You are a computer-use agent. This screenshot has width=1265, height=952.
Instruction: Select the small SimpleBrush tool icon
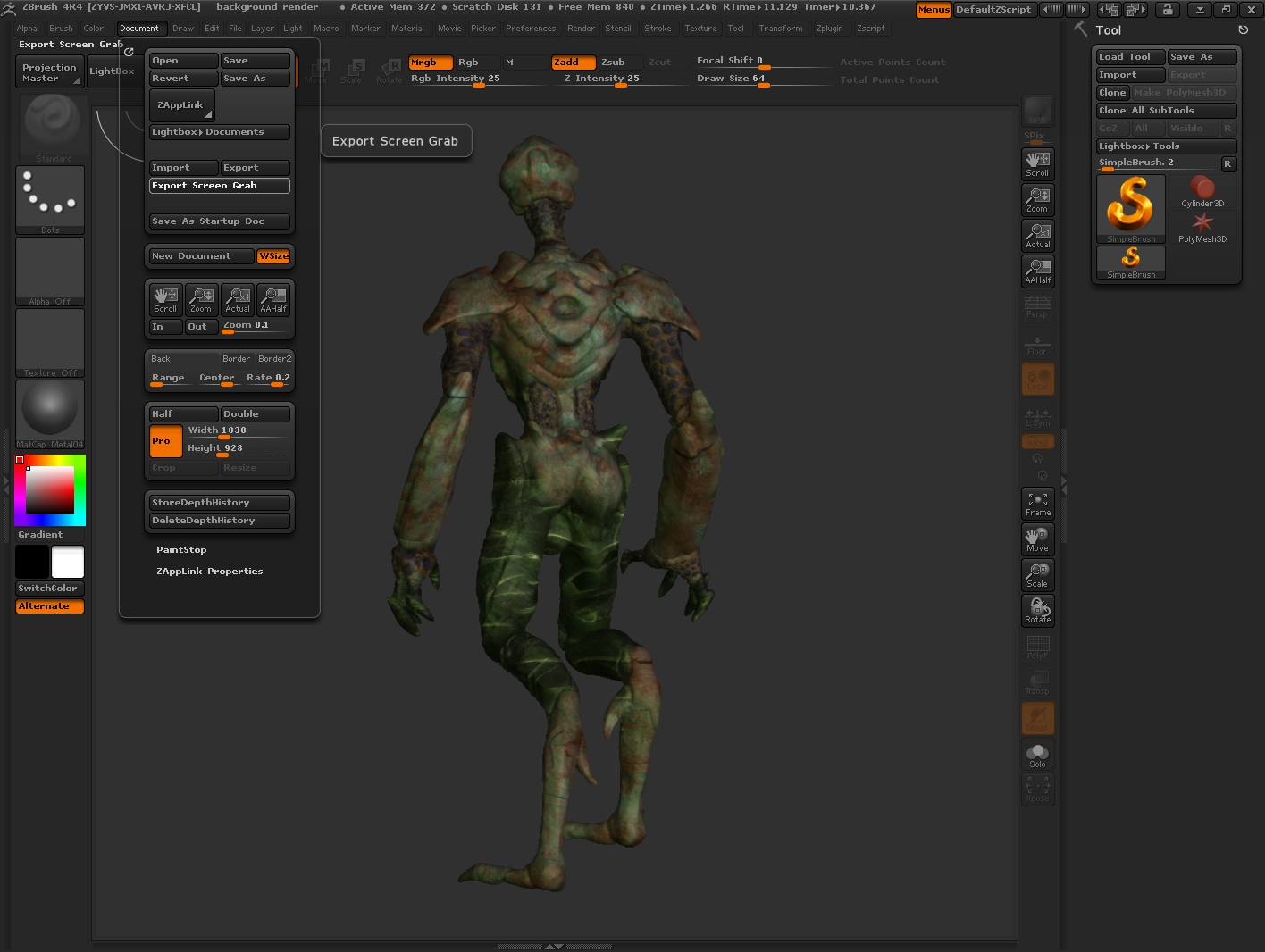1131,263
